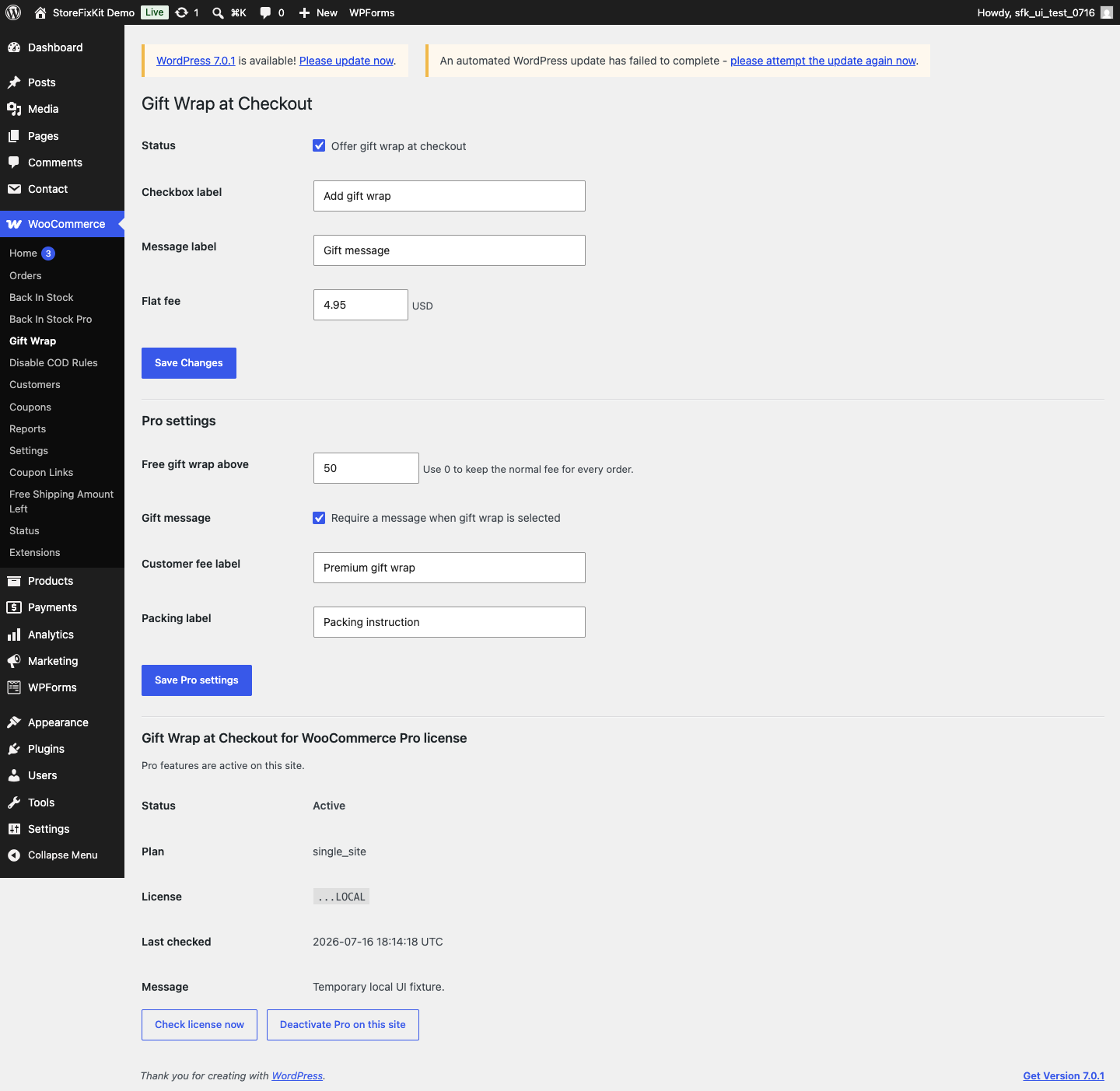Click the Pages icon in sidebar
This screenshot has width=1120, height=1091.
(14, 136)
